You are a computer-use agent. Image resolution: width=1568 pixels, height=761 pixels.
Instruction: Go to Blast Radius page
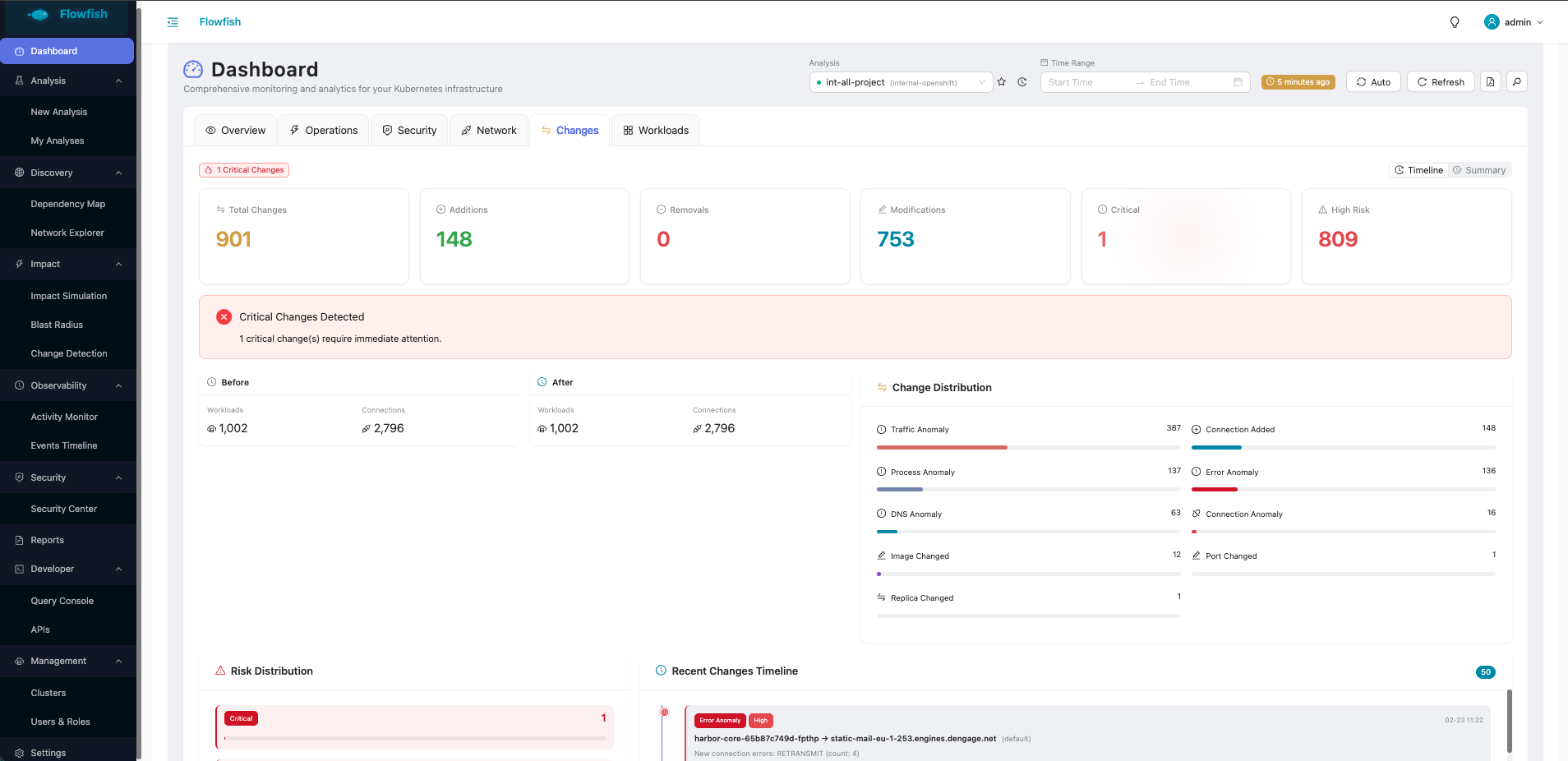click(x=57, y=325)
